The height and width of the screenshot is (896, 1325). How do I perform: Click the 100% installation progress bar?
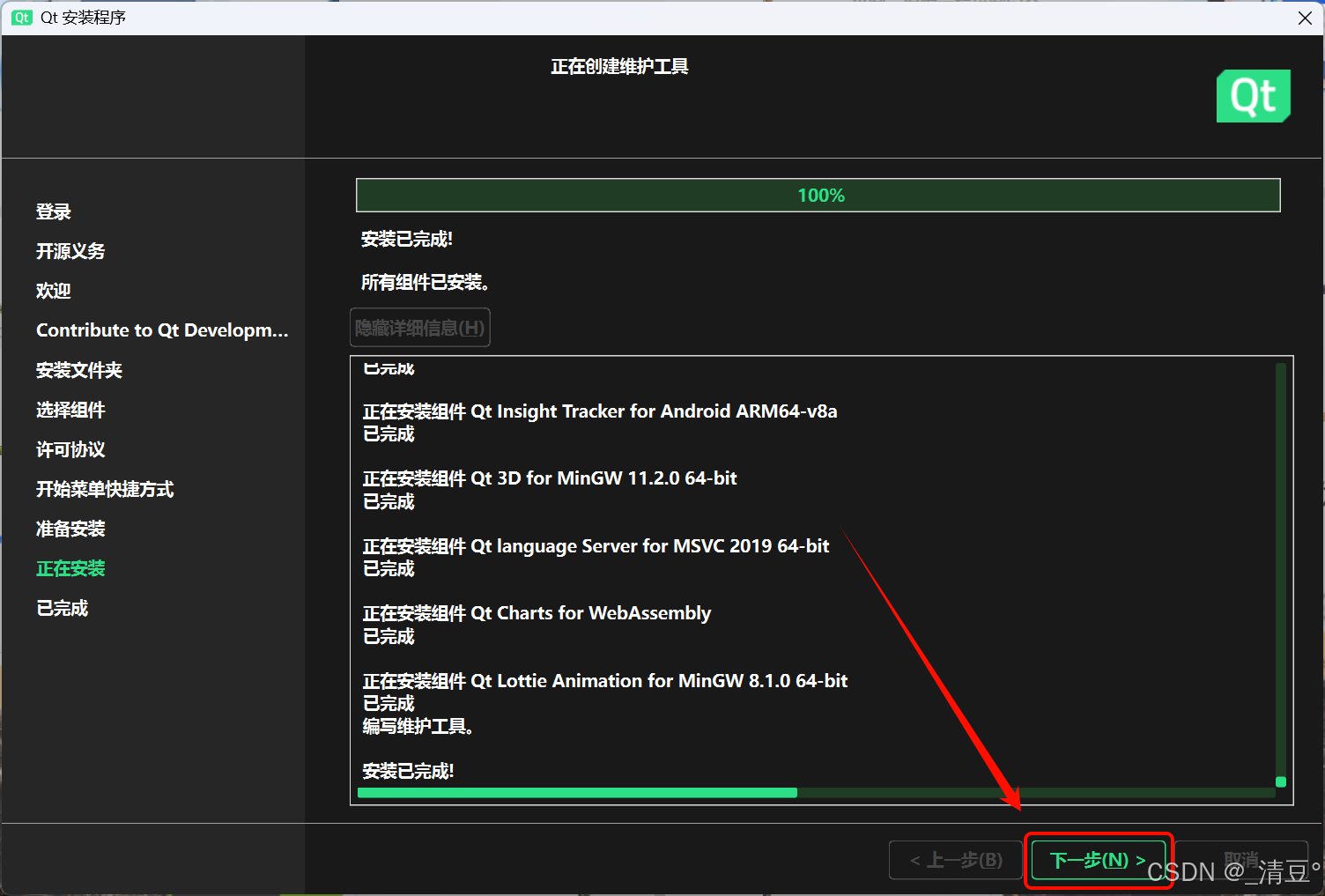tap(818, 196)
